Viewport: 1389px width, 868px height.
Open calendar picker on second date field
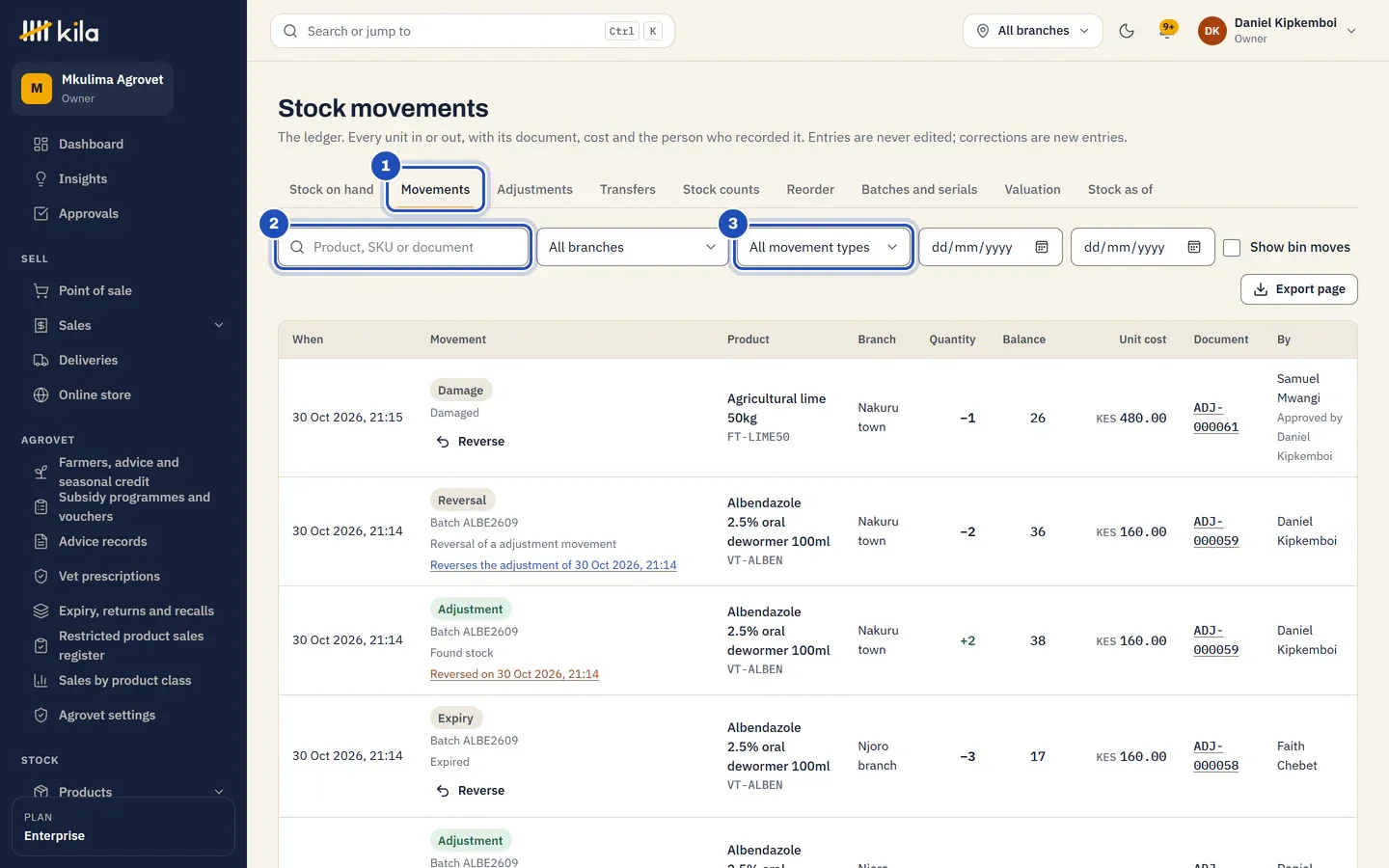(x=1194, y=247)
